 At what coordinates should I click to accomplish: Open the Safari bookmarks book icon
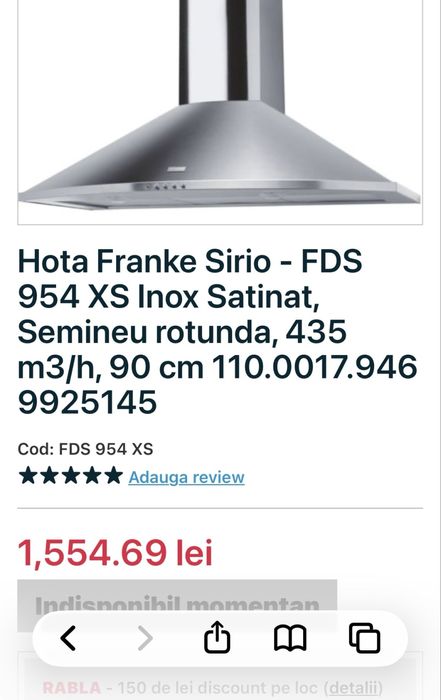click(290, 638)
